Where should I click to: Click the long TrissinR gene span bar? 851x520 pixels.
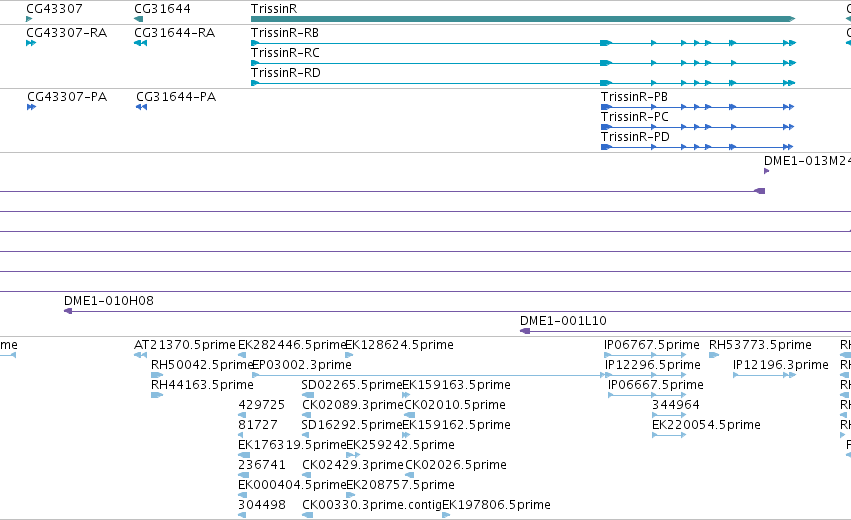(x=523, y=19)
